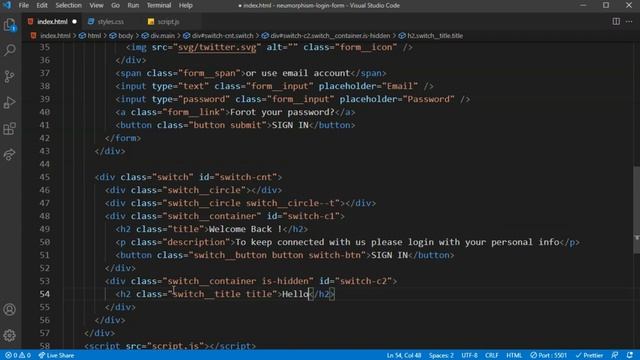Open Source Control view icon
Image resolution: width=640 pixels, height=360 pixels.
10,76
